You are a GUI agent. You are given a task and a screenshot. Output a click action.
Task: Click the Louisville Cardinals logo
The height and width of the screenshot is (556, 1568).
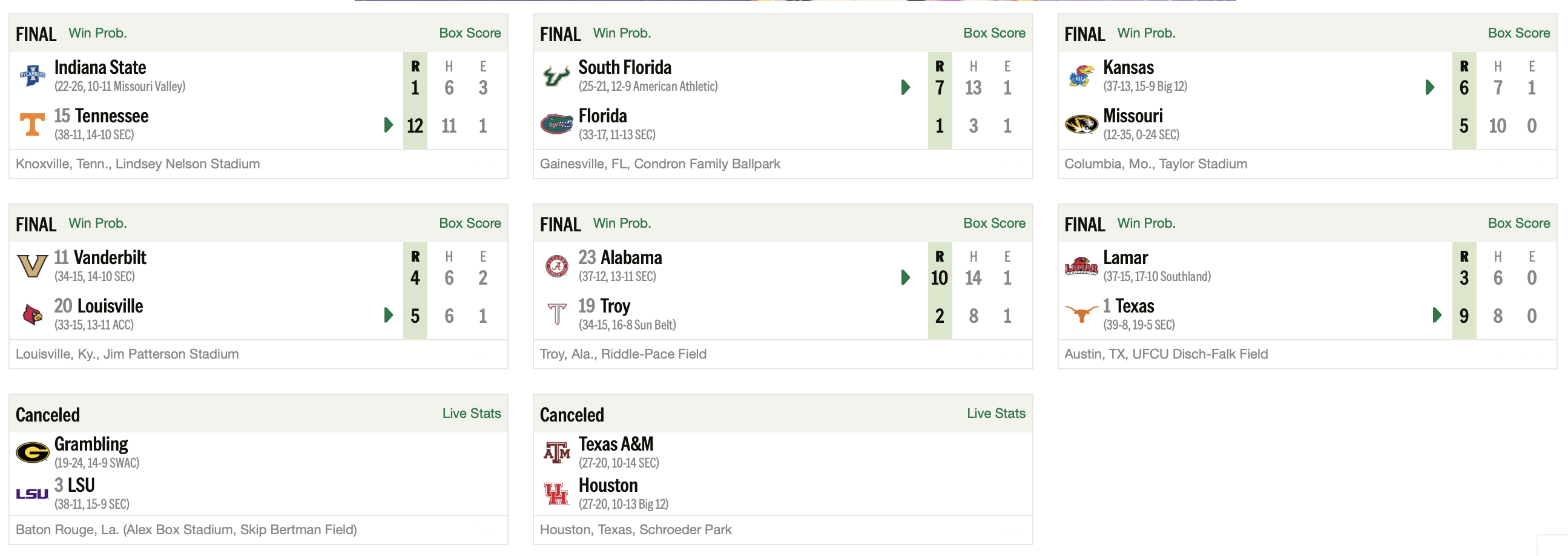click(32, 315)
